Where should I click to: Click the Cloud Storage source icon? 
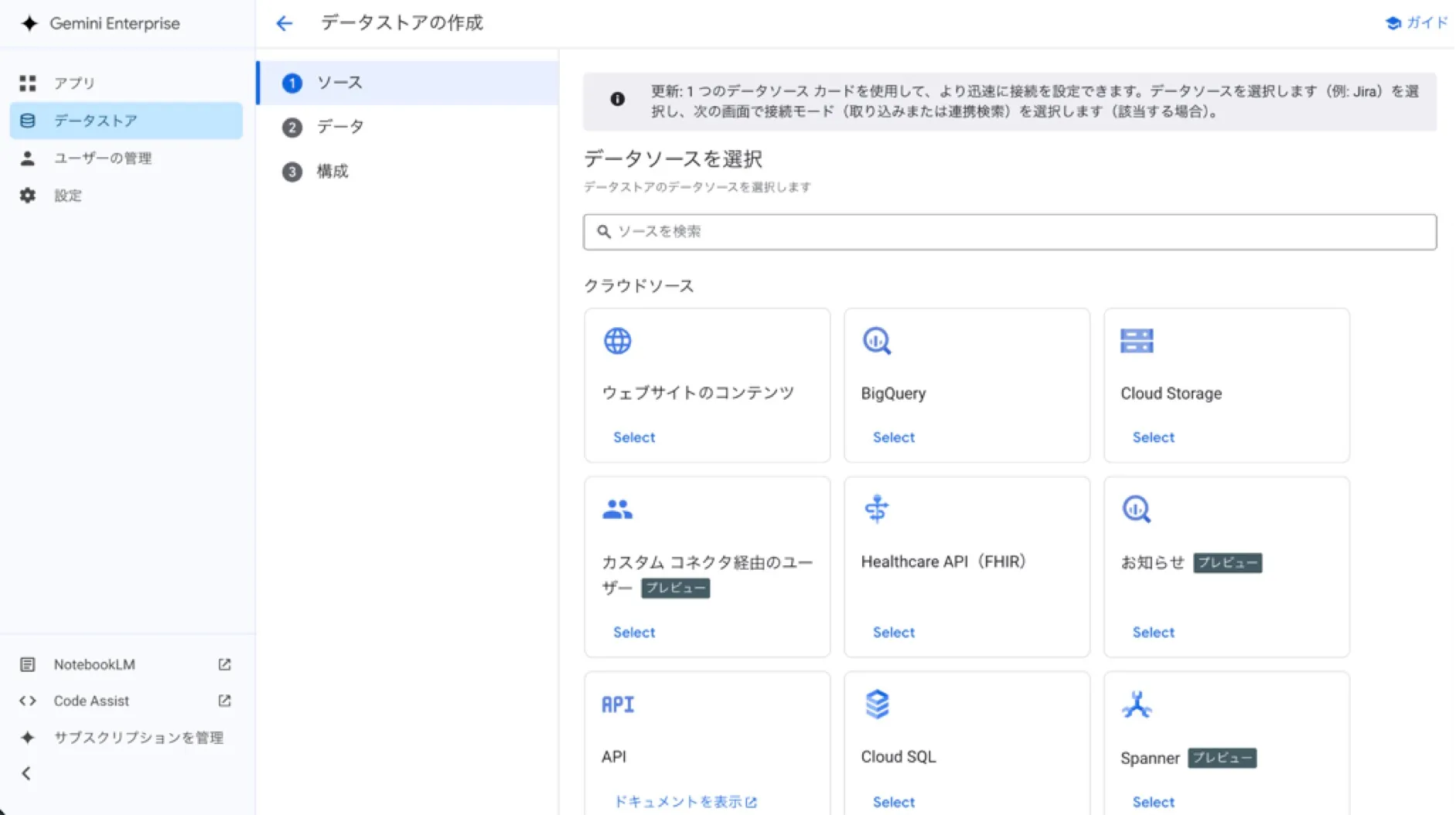1137,340
